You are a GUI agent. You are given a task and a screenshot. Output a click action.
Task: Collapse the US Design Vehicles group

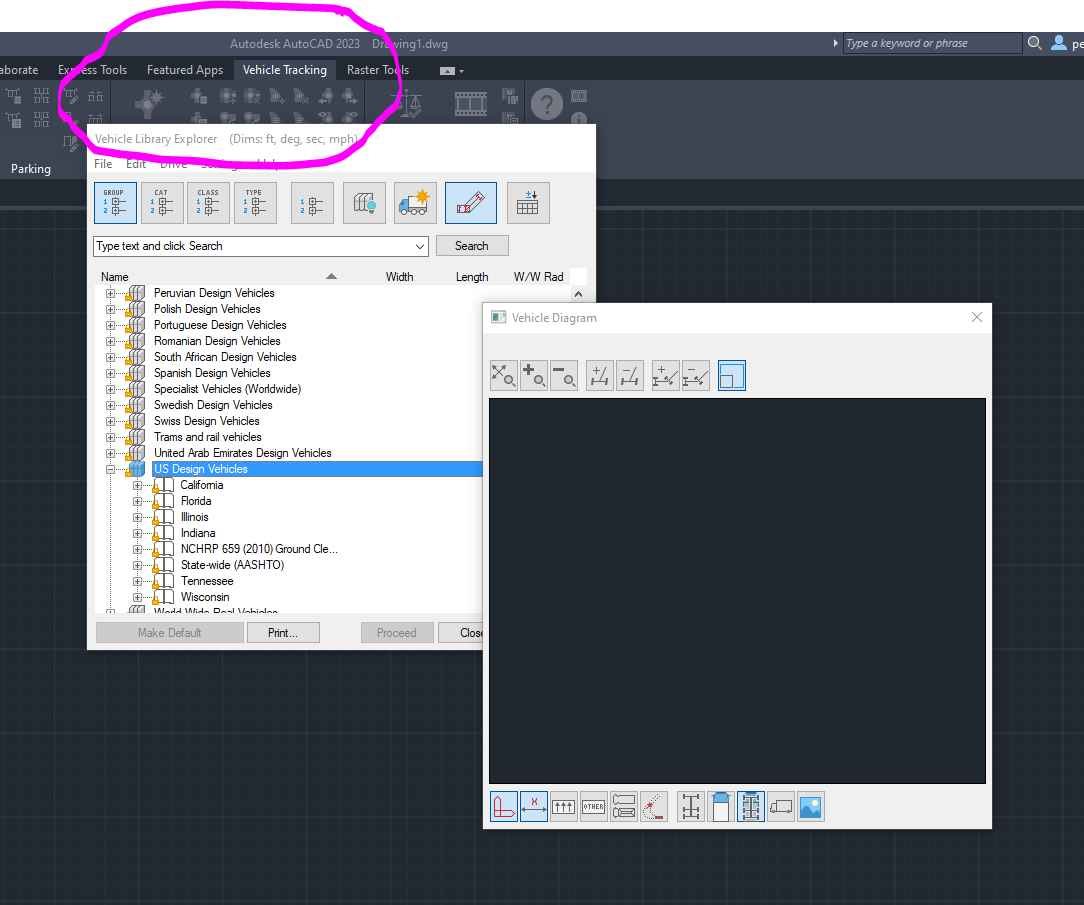pyautogui.click(x=111, y=470)
